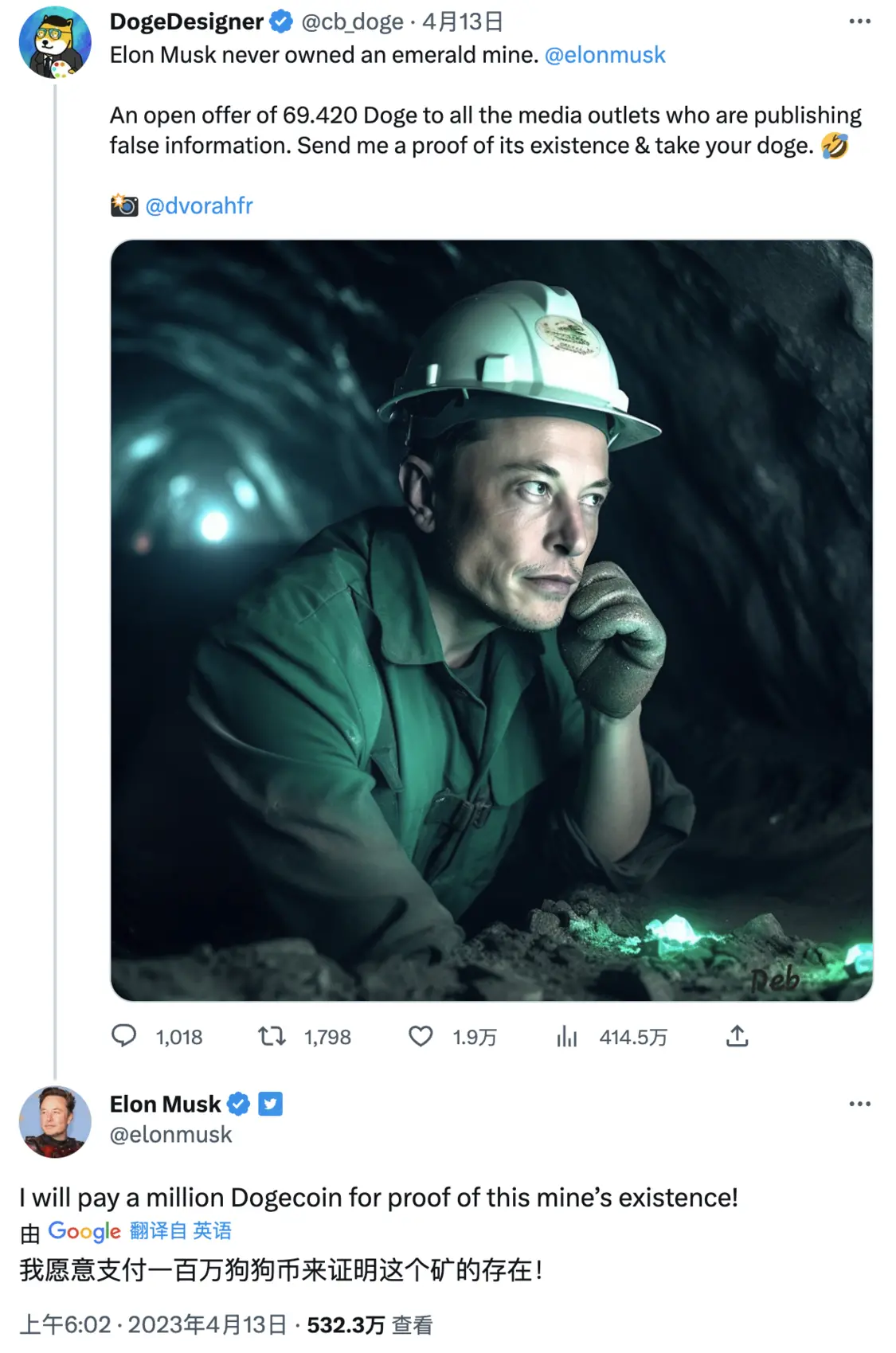Click DogeDesigner's blue verified badge
This screenshot has height=1353, width=896.
click(x=280, y=22)
